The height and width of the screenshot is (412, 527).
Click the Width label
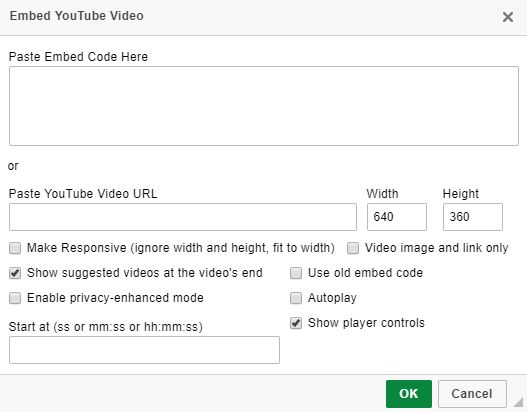(x=382, y=194)
